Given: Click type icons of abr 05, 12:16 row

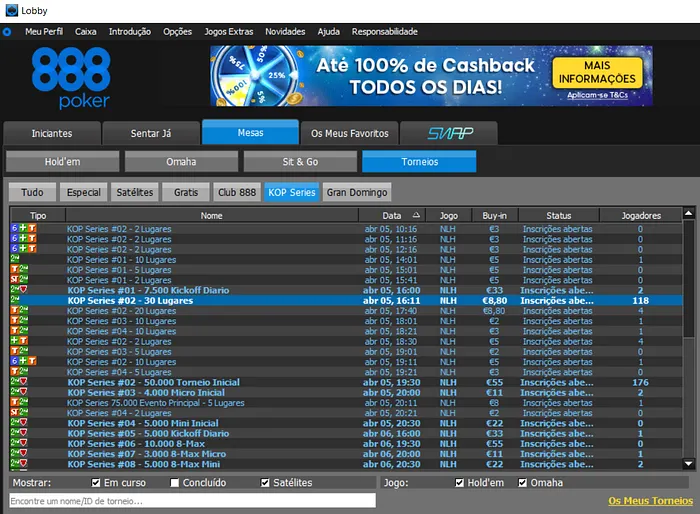Looking at the screenshot, I should click(24, 249).
